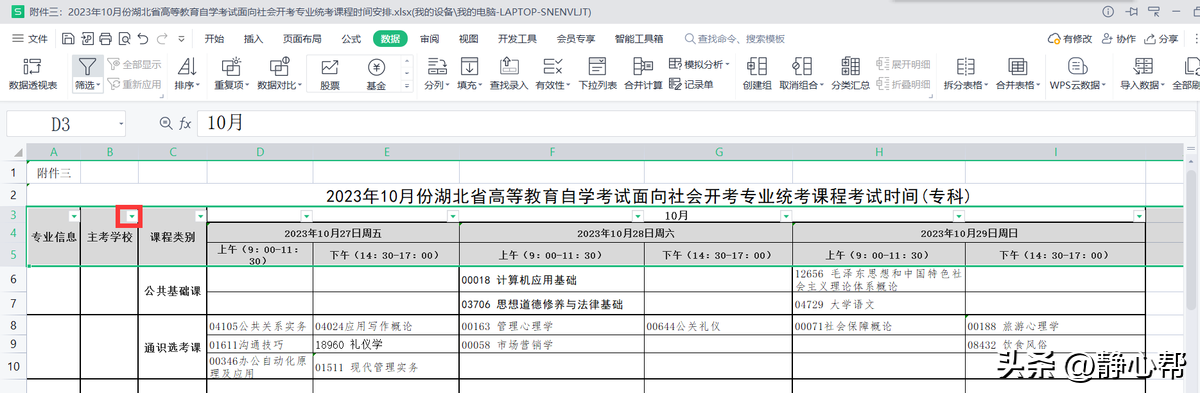
Task: Switch to the 开始 tab
Action: (x=214, y=39)
